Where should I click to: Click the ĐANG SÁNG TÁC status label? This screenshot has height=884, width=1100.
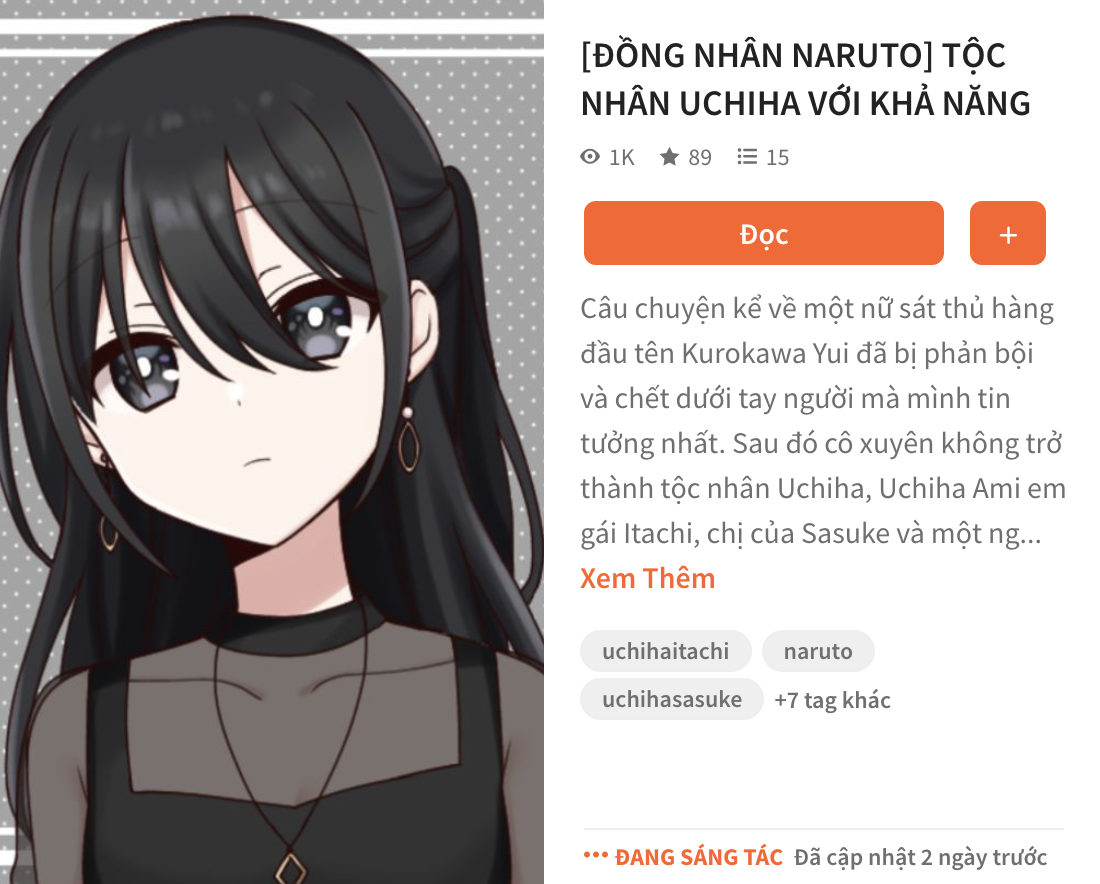click(x=699, y=857)
